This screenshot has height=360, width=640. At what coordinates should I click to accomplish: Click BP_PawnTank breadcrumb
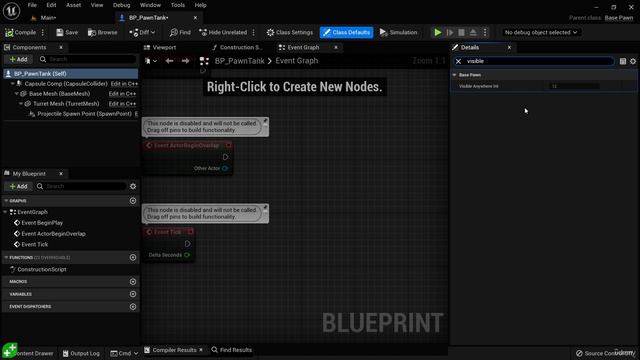pos(240,61)
